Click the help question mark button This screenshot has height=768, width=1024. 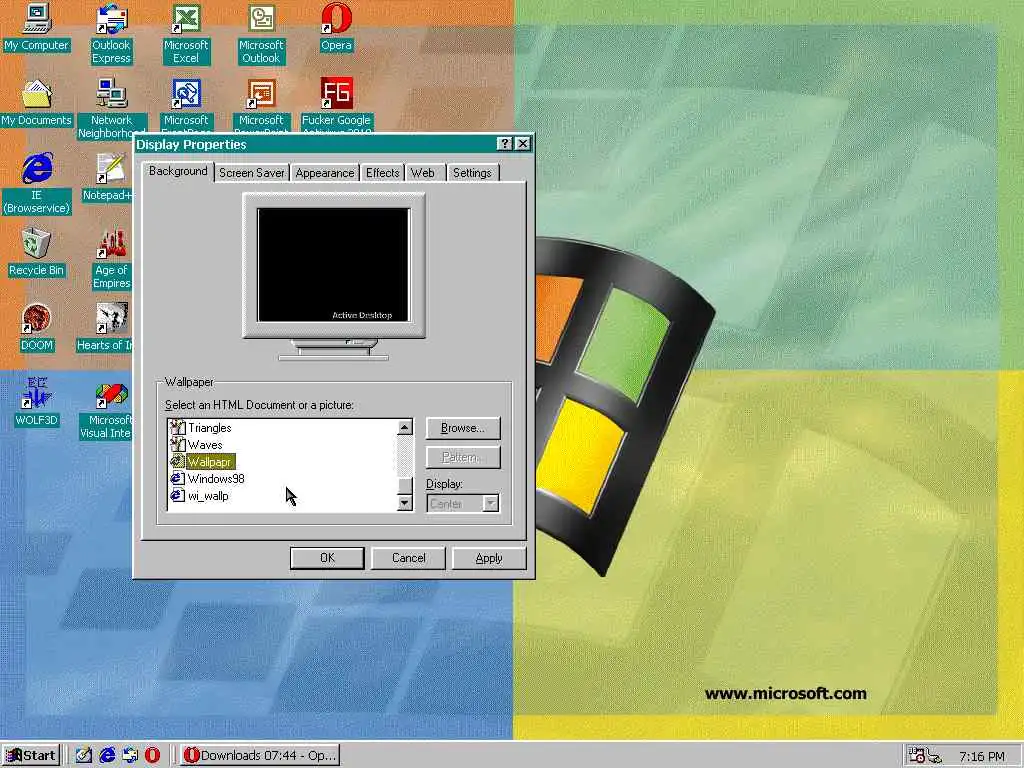(x=505, y=144)
